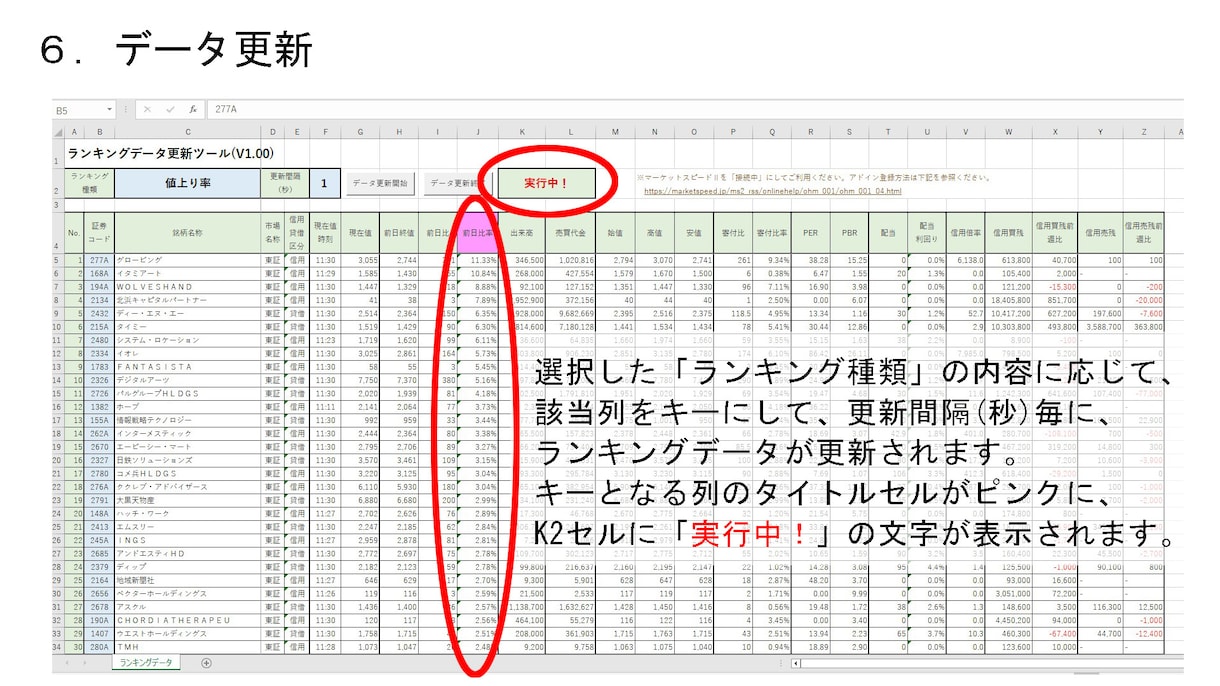The image size is (1220, 686).
Task: Click the formula bar confirm checkmark icon
Action: [169, 110]
